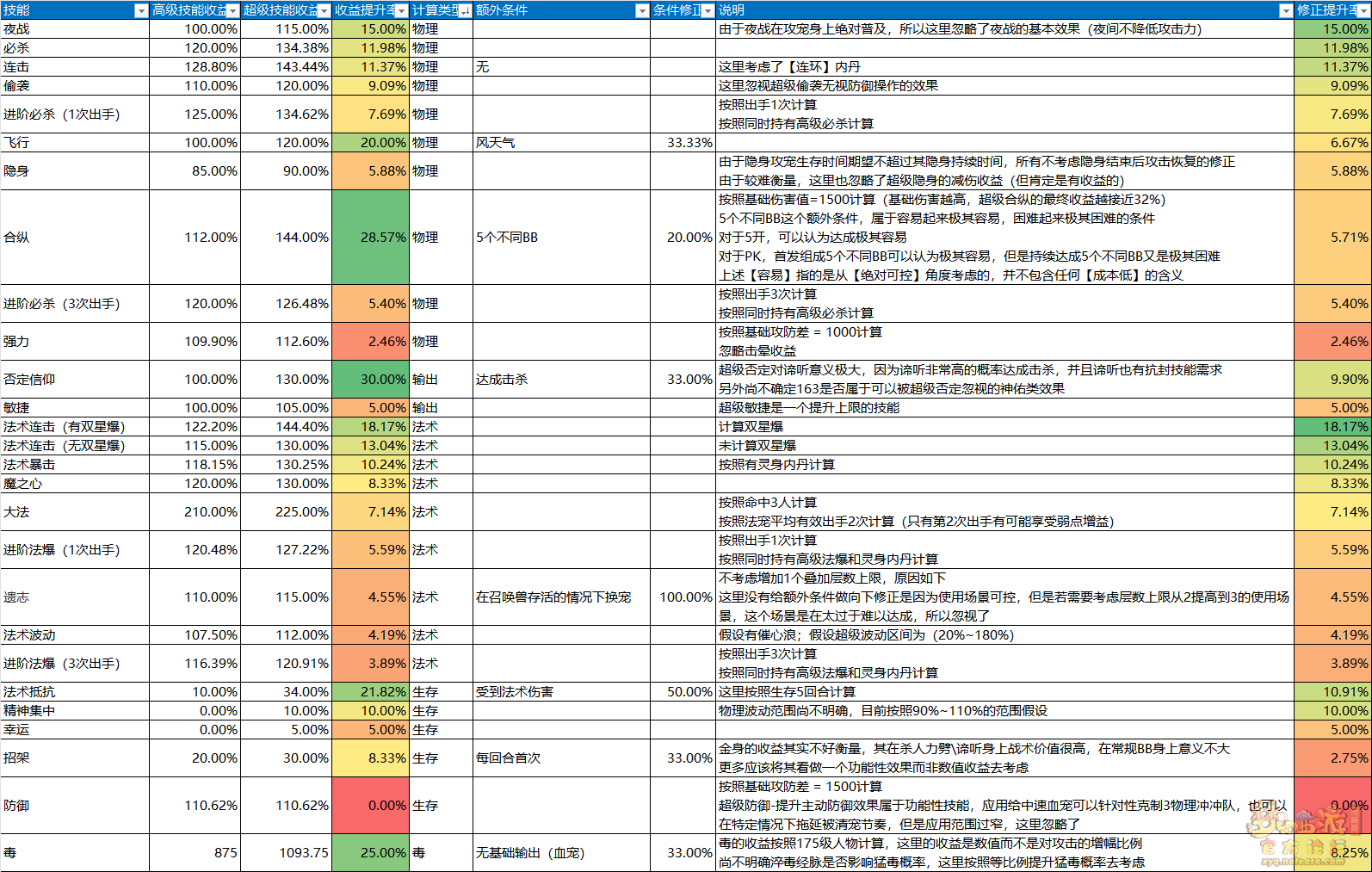Screen dimensions: 1372x872
Task: Select the 法术连击（有双星爆）cell
Action: click(75, 427)
